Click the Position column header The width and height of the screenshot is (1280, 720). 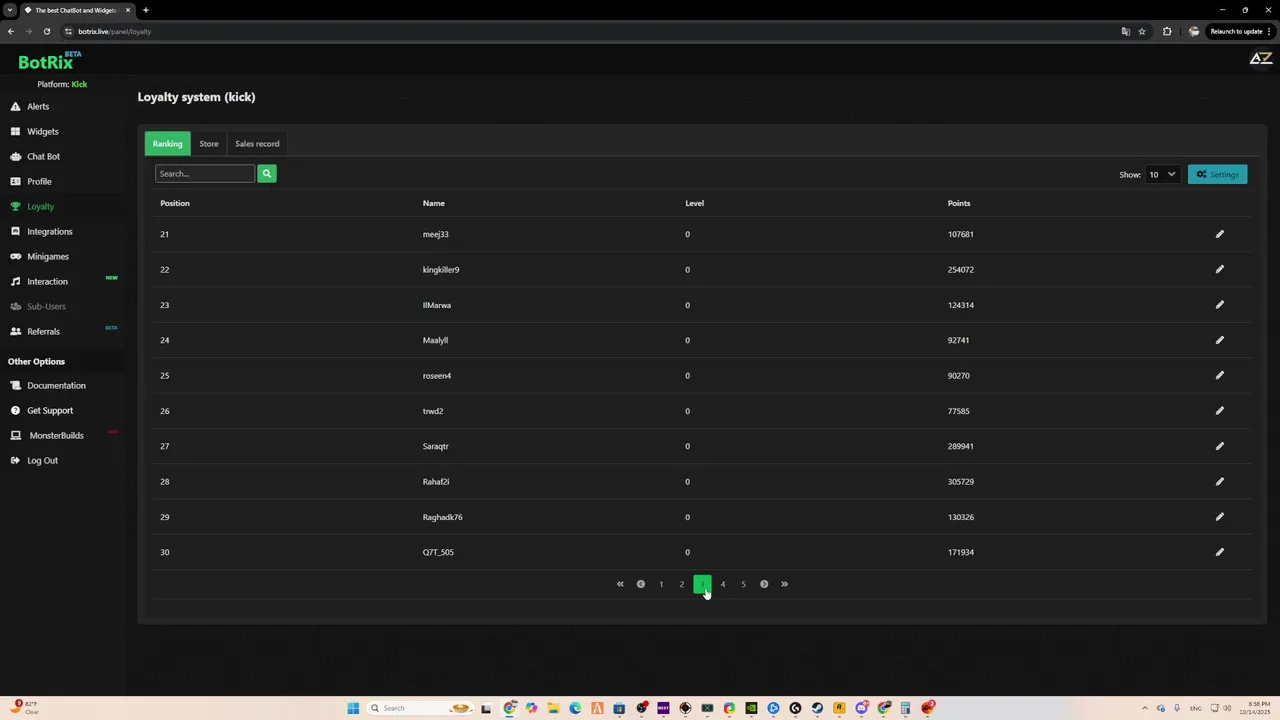coord(175,203)
